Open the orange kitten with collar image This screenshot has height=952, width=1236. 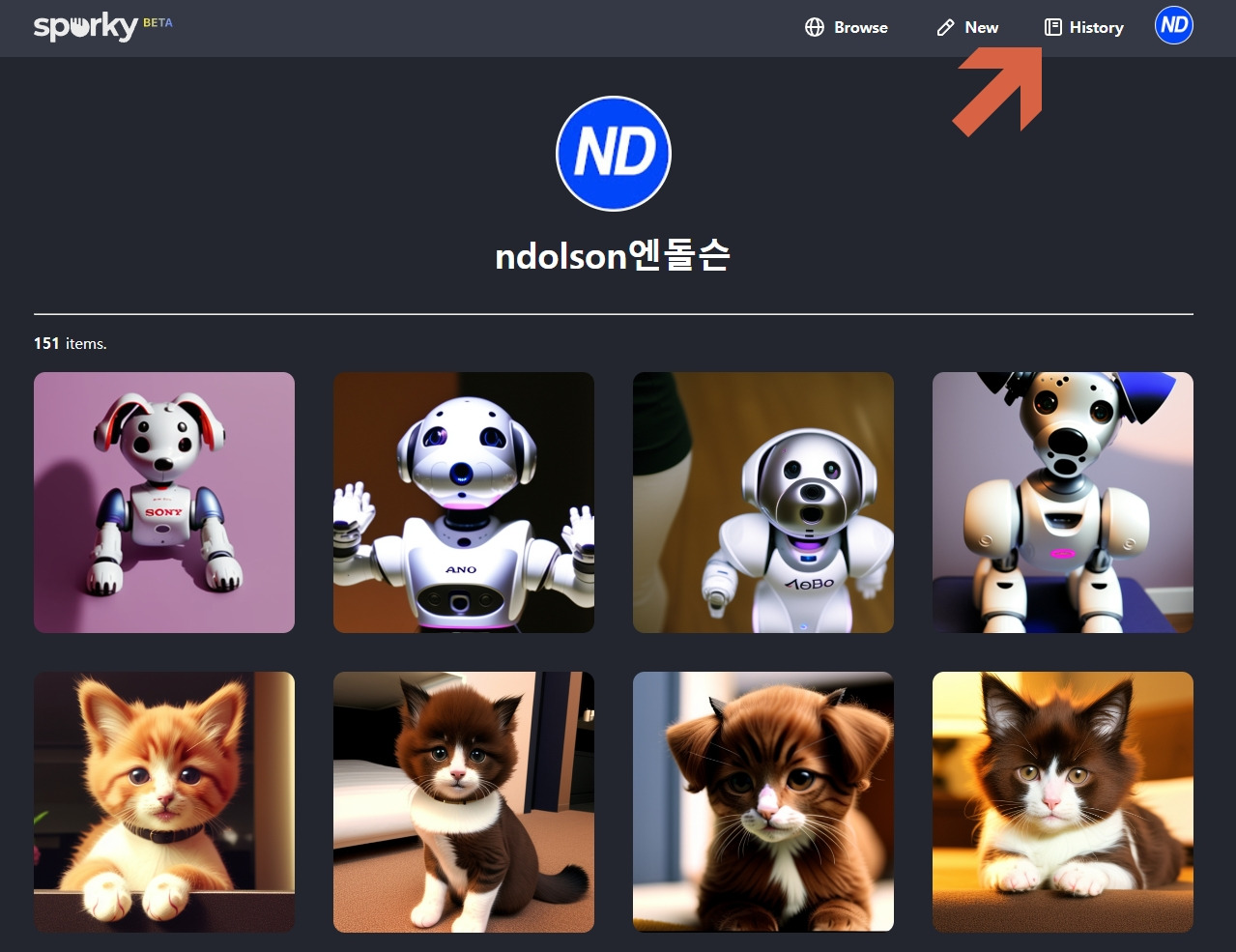pyautogui.click(x=164, y=802)
